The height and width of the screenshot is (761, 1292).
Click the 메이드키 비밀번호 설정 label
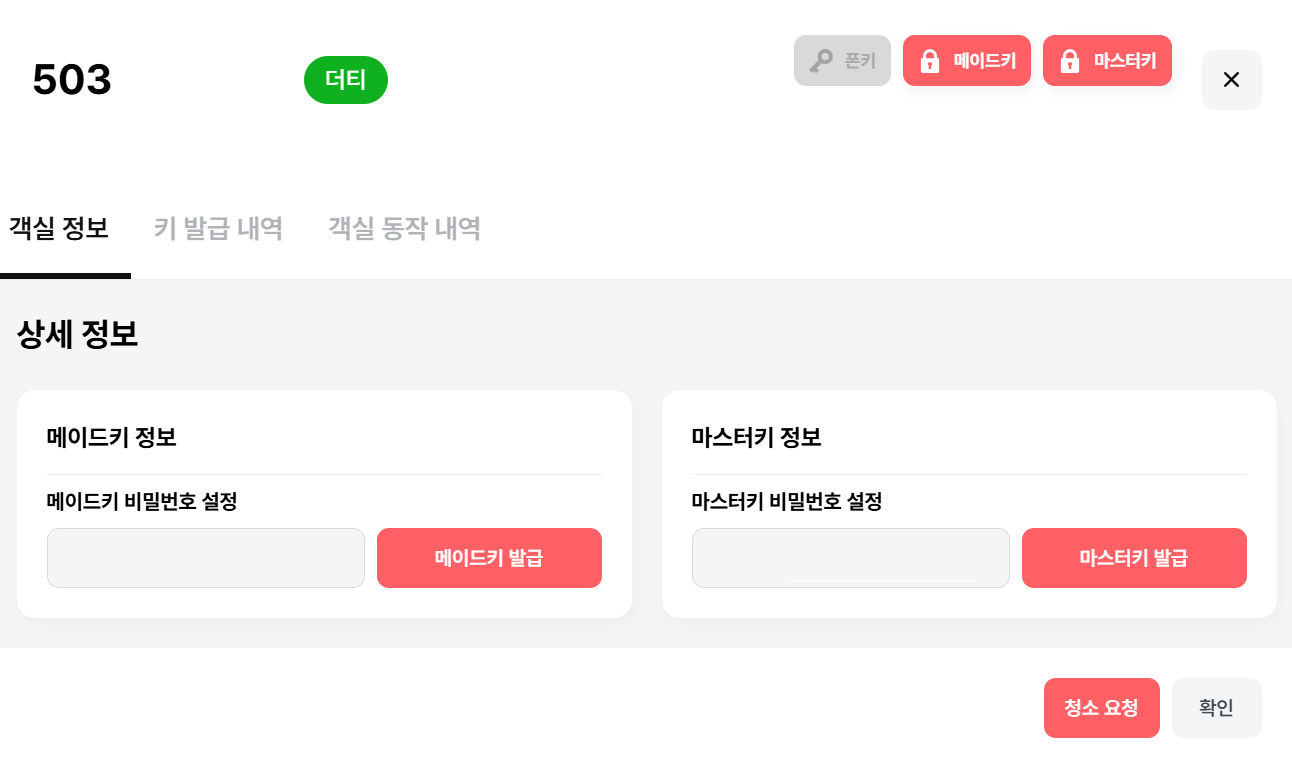point(142,501)
